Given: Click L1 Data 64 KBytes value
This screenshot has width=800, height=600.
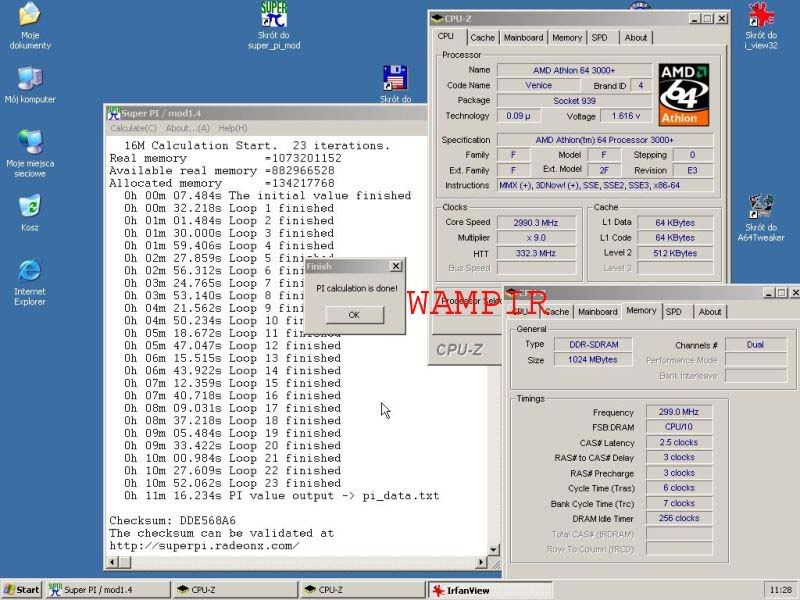Looking at the screenshot, I should pos(675,222).
